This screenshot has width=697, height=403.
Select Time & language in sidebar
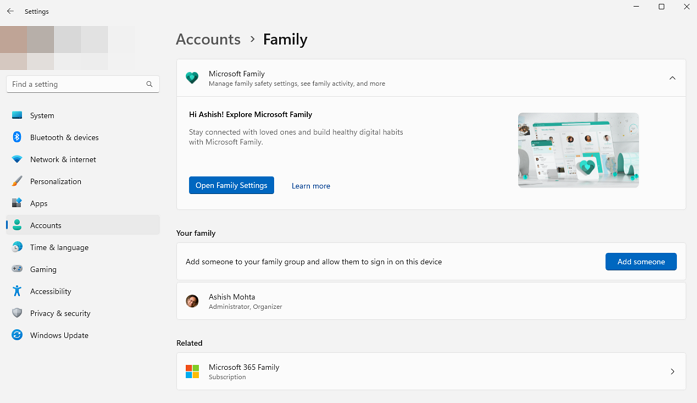click(x=59, y=247)
